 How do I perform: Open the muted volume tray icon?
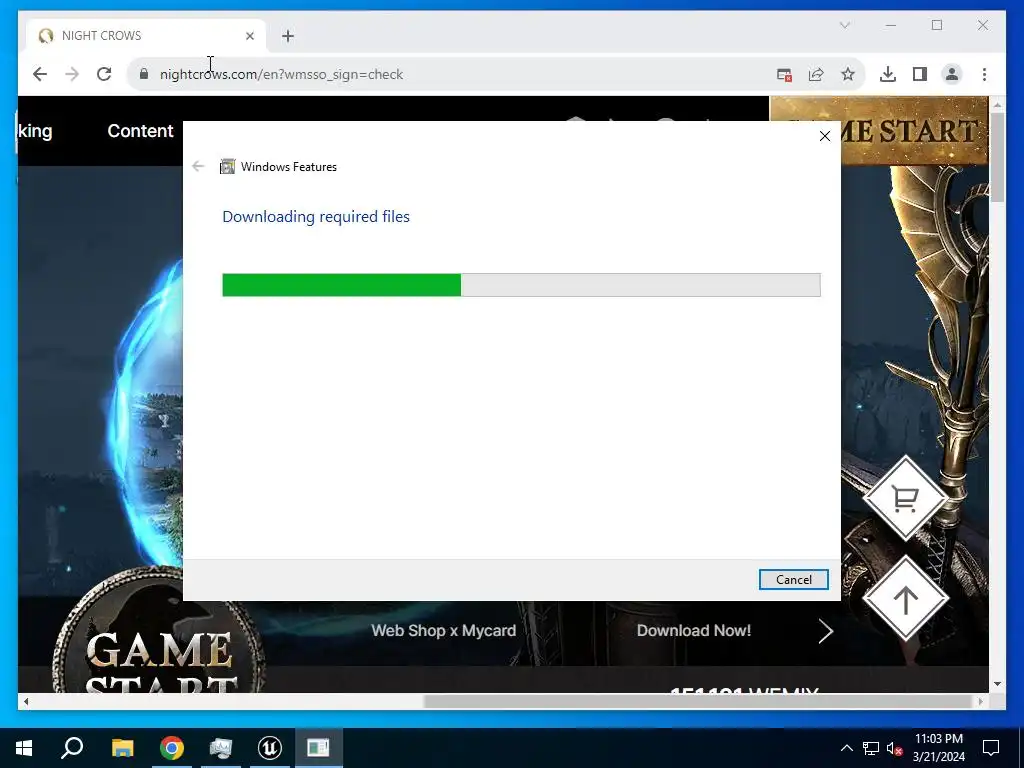click(895, 748)
